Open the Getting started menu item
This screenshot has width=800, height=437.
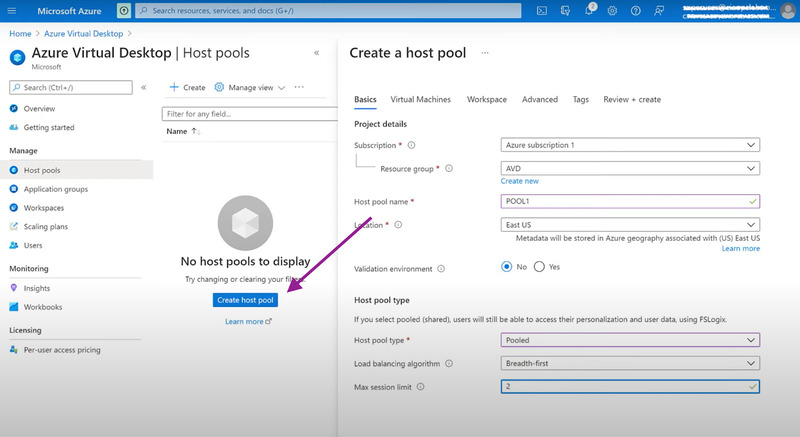[x=48, y=127]
